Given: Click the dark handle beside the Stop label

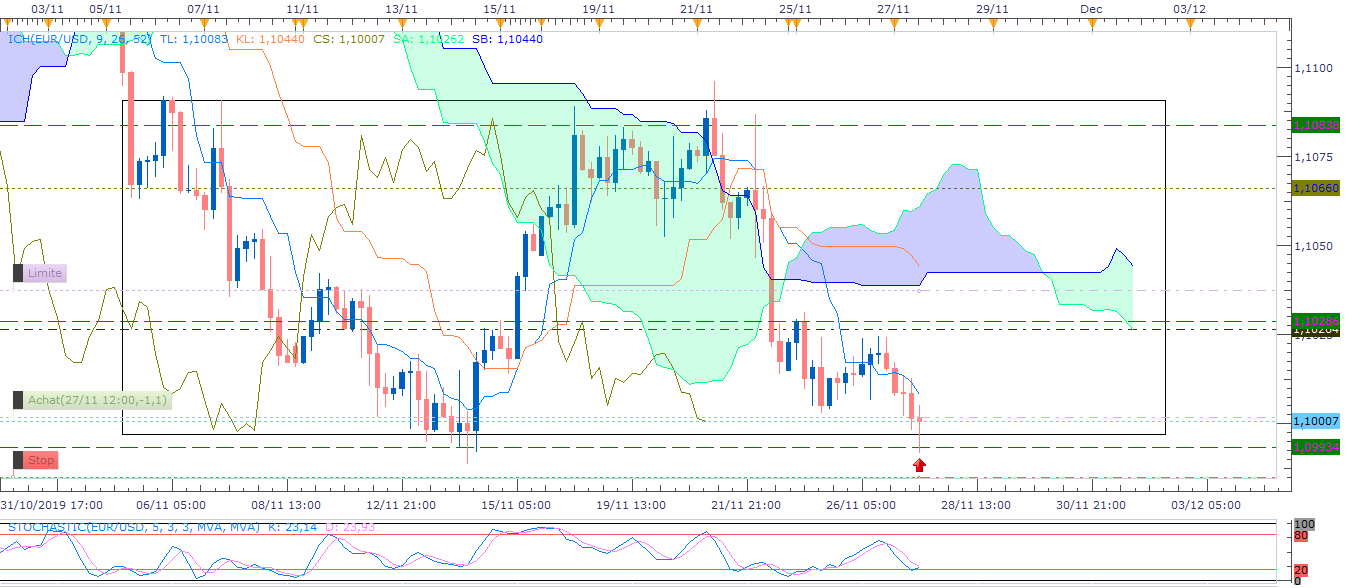Looking at the screenshot, I should tap(18, 460).
